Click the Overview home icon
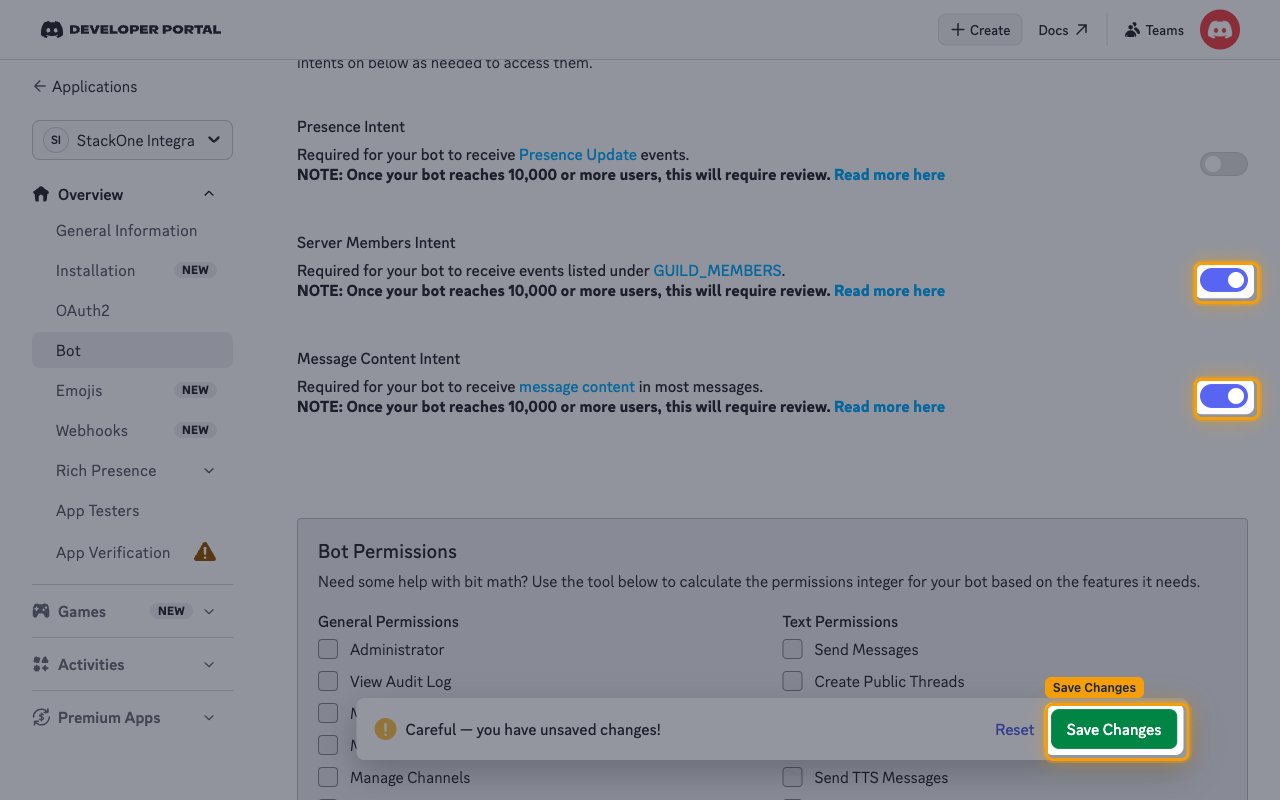1280x800 pixels. coord(41,194)
